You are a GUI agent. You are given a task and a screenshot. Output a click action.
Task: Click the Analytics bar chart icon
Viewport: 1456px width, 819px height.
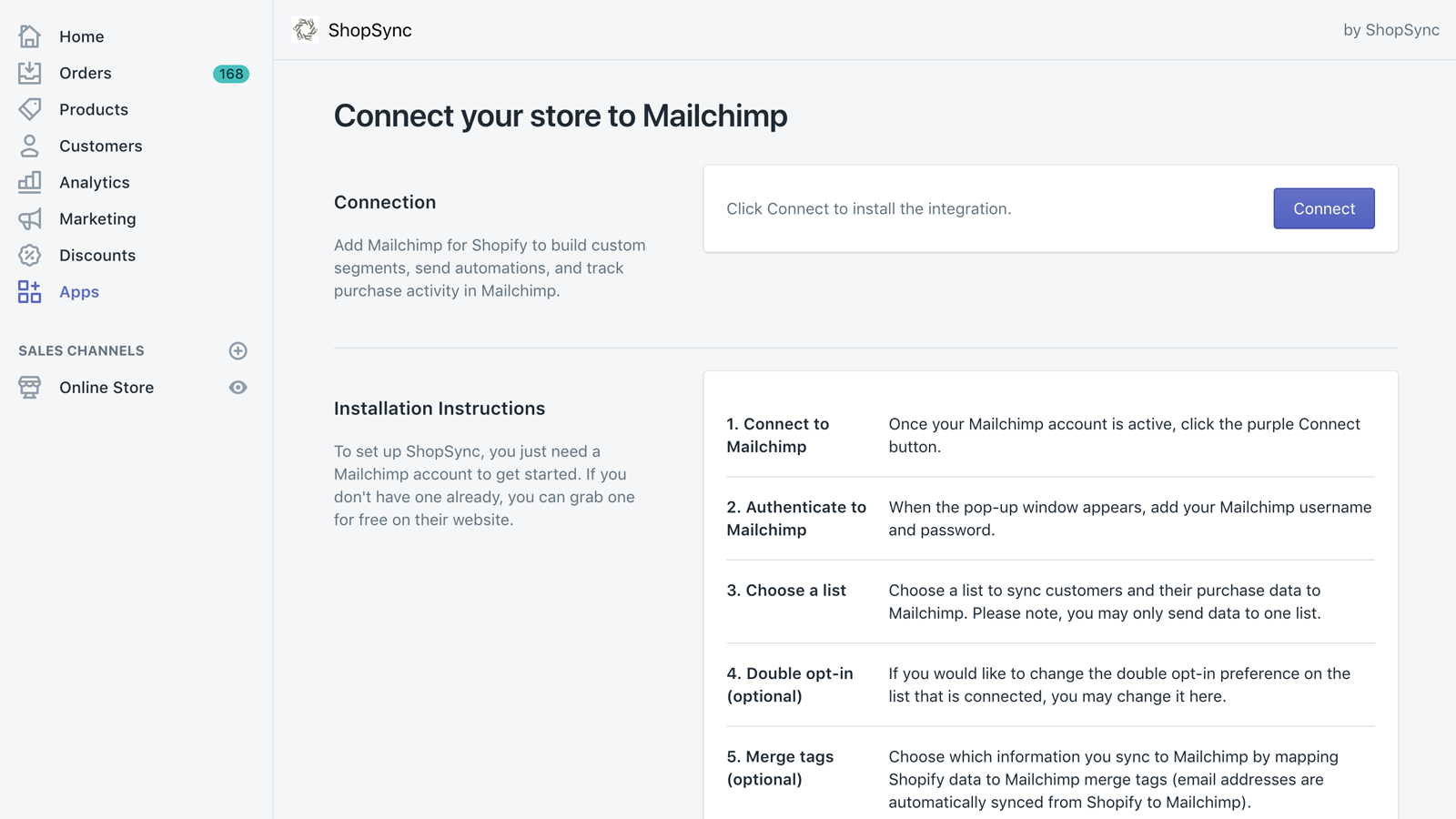[x=29, y=182]
